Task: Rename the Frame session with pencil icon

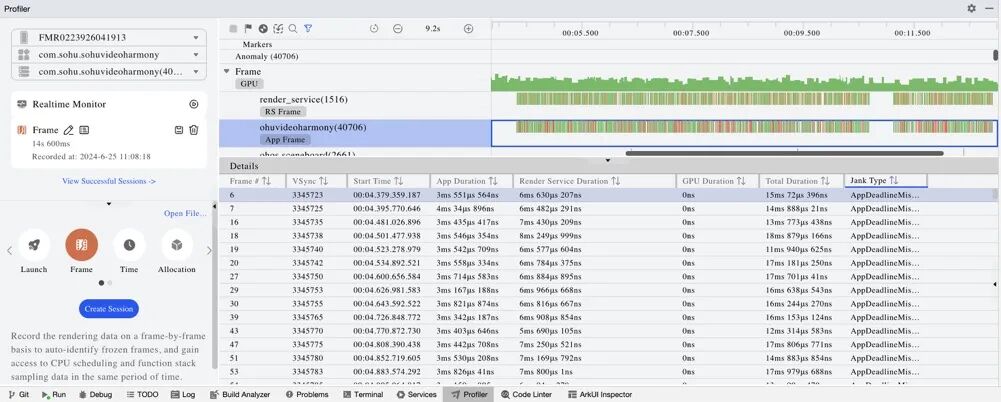Action: pos(69,130)
